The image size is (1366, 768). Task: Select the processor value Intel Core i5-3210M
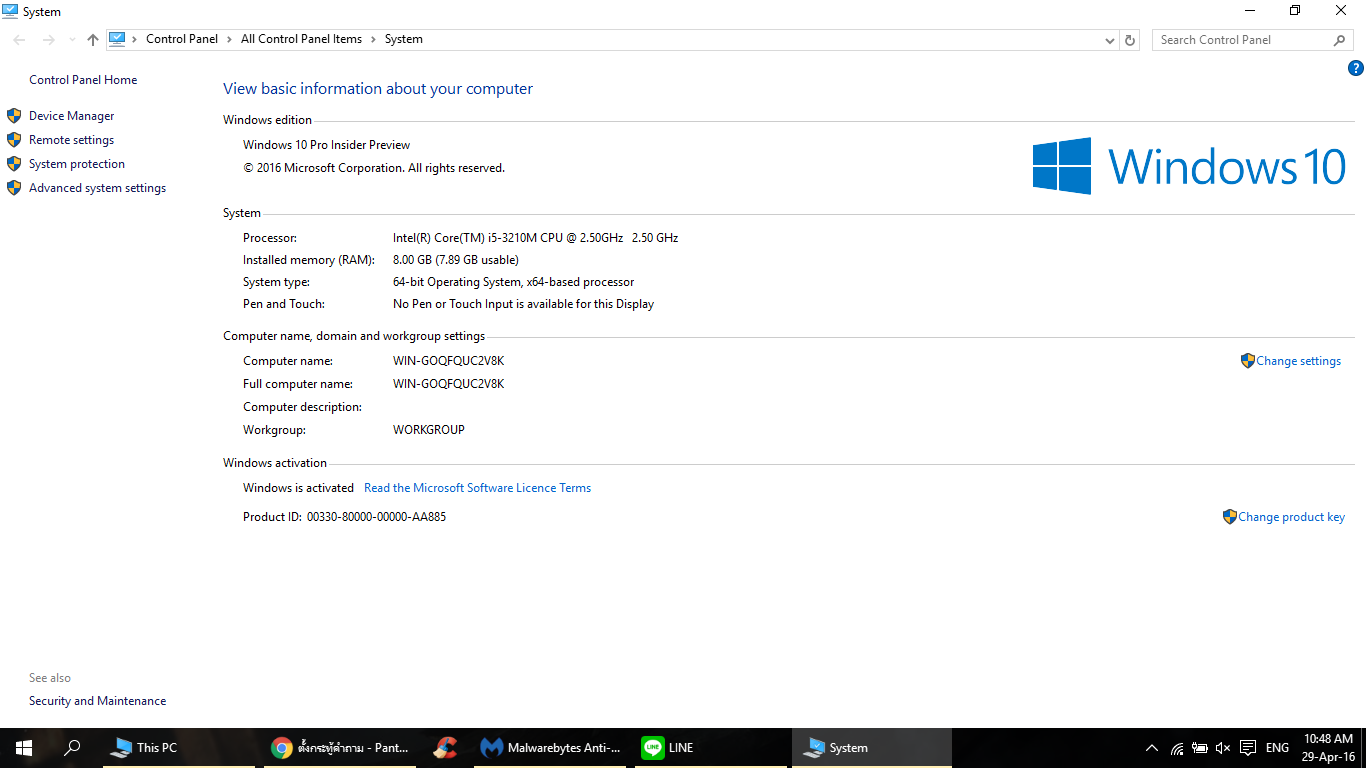[x=536, y=238]
